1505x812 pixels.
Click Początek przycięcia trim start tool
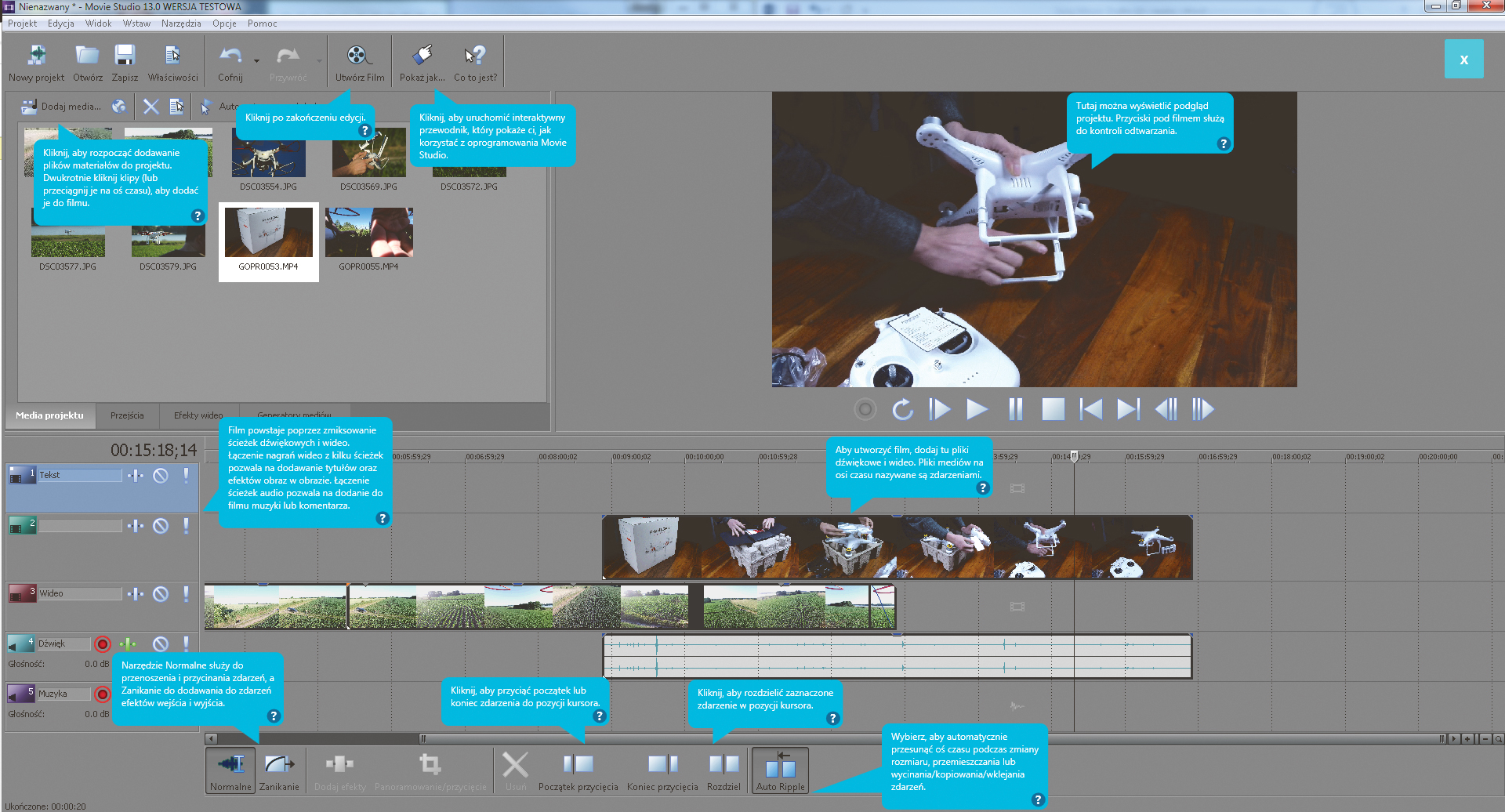578,770
